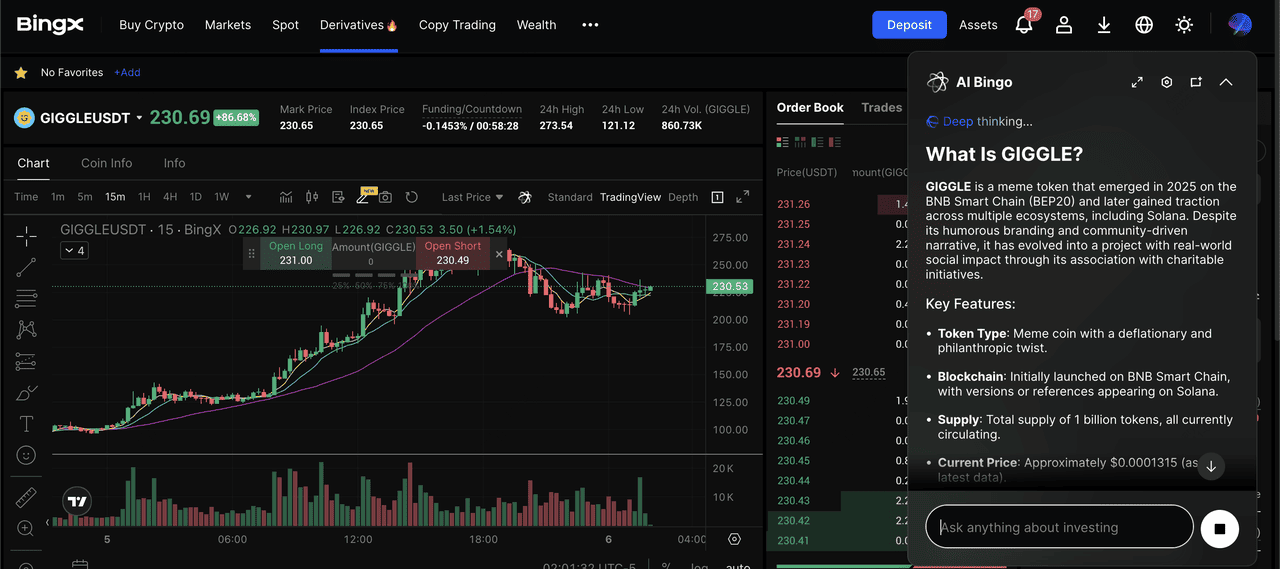Click the Open Long button
The width and height of the screenshot is (1280, 569).
pyautogui.click(x=296, y=253)
